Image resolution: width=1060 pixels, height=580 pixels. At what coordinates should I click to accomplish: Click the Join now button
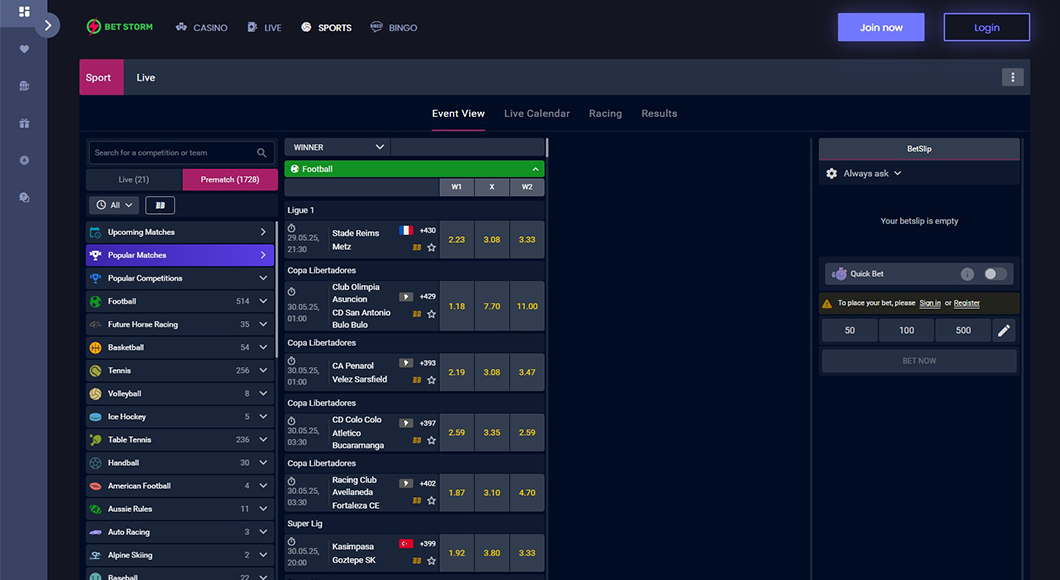[881, 28]
